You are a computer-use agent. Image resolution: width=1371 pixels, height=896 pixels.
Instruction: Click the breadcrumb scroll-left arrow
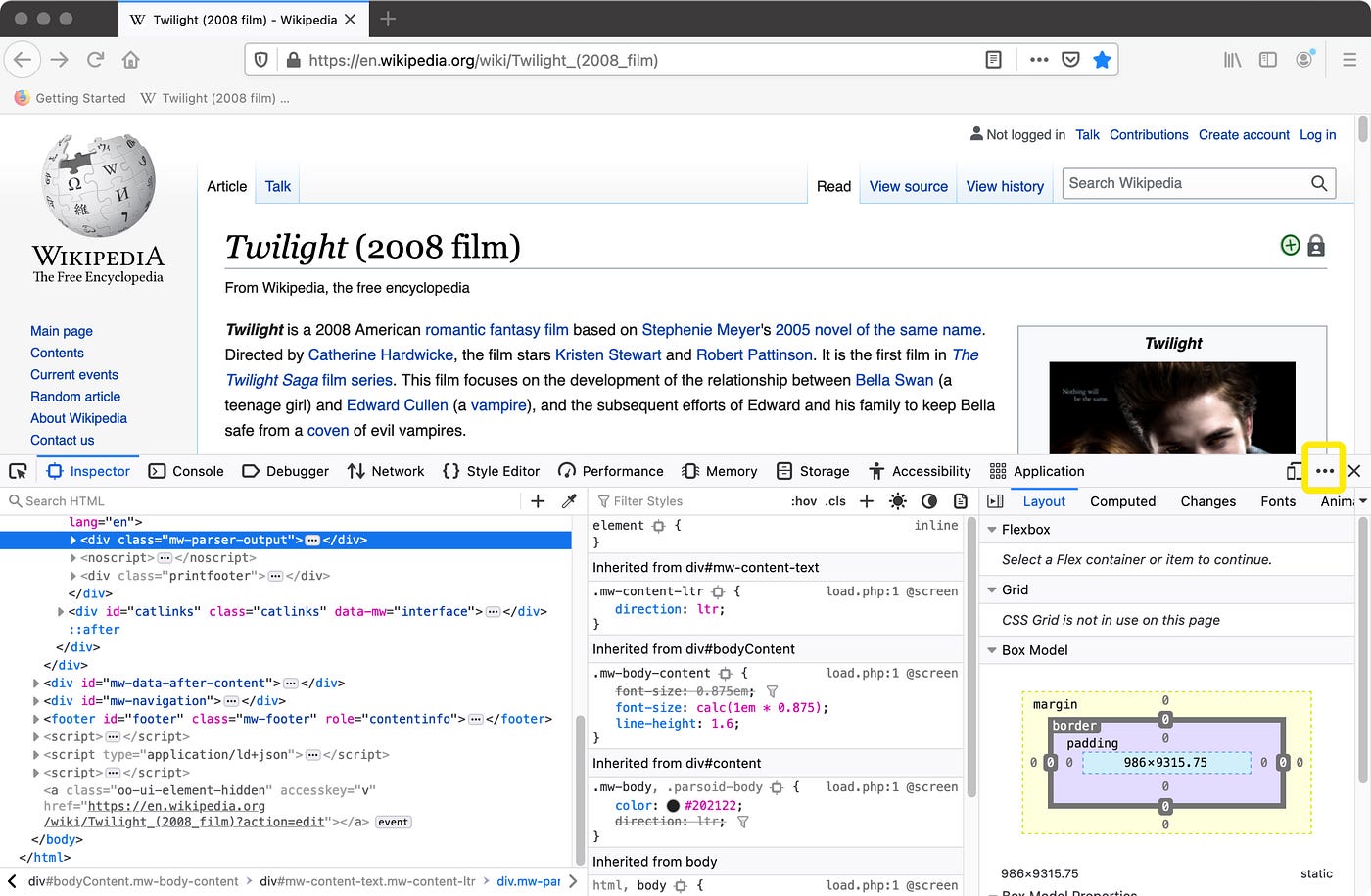click(x=12, y=881)
